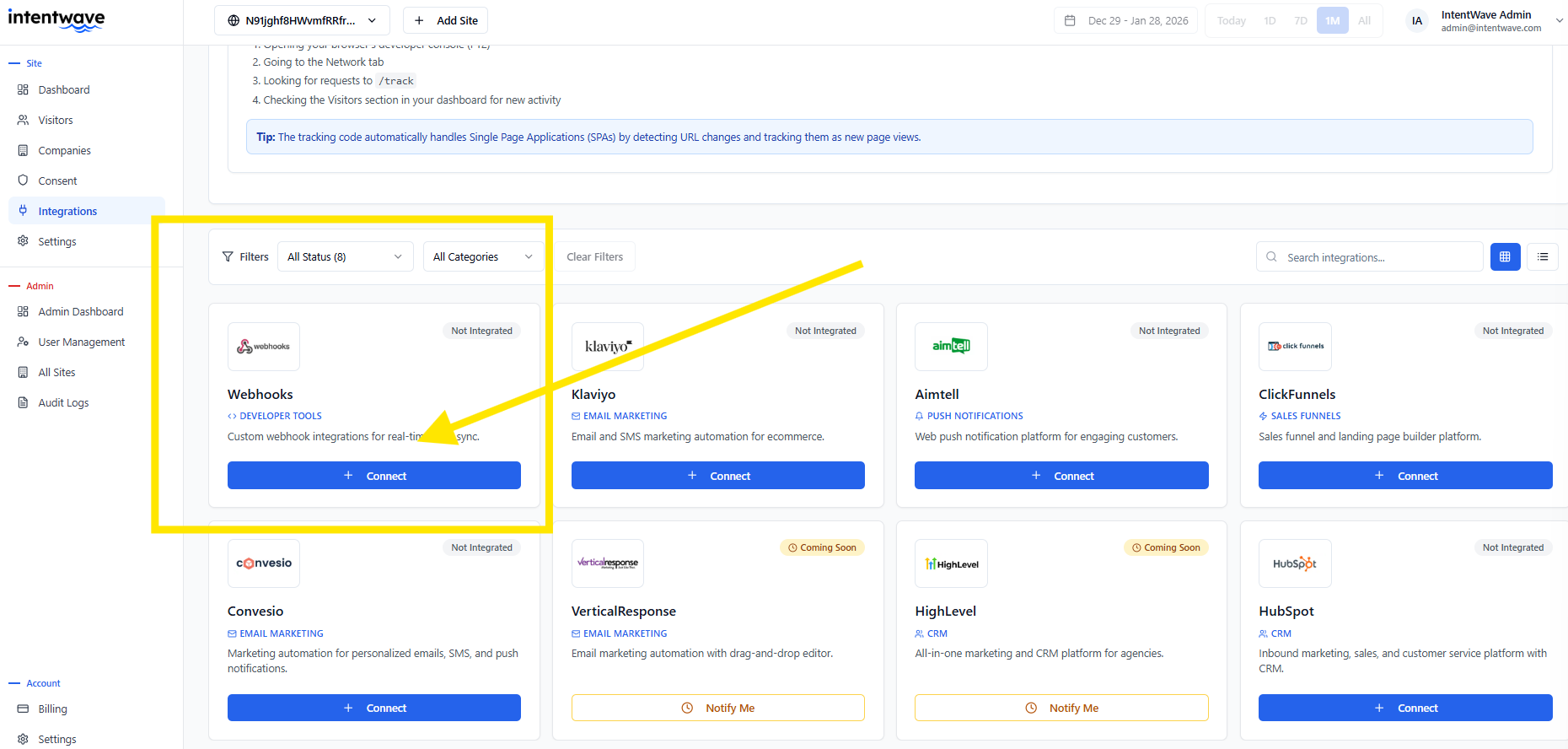Expand the All Categories dropdown
Screen dimensions: 1568x749
(483, 257)
